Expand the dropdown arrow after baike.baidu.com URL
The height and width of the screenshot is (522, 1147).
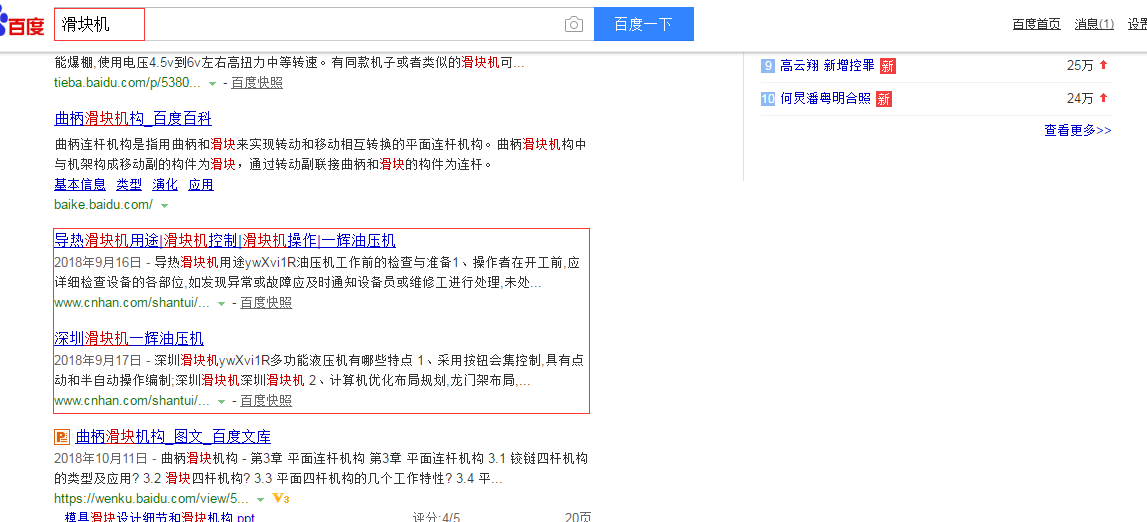(x=164, y=205)
